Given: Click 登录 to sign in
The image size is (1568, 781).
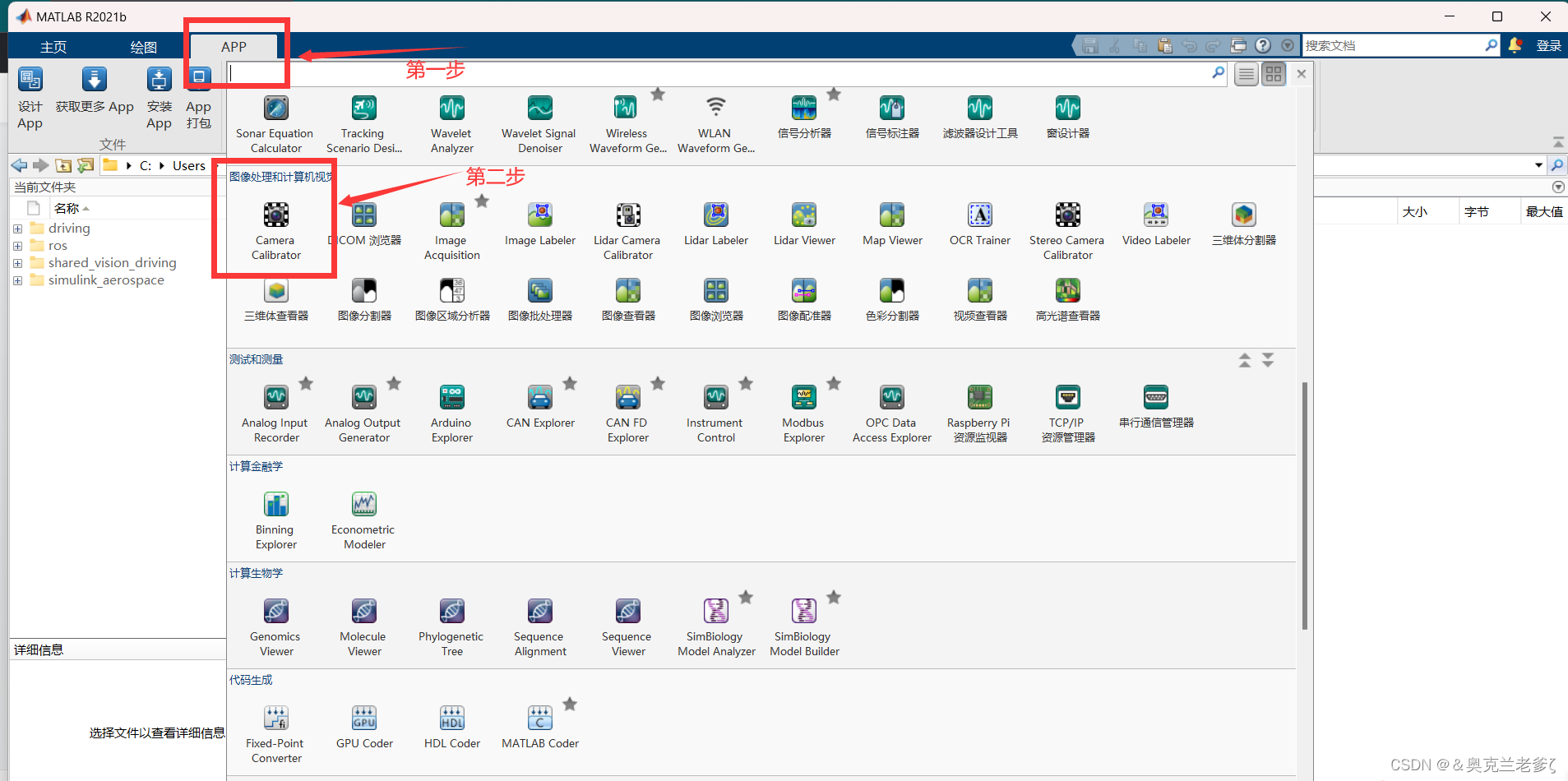Looking at the screenshot, I should coord(1548,46).
